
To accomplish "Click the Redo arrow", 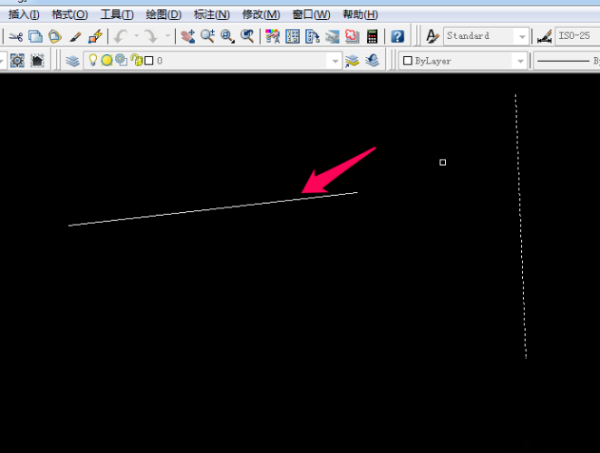I will tap(152, 37).
